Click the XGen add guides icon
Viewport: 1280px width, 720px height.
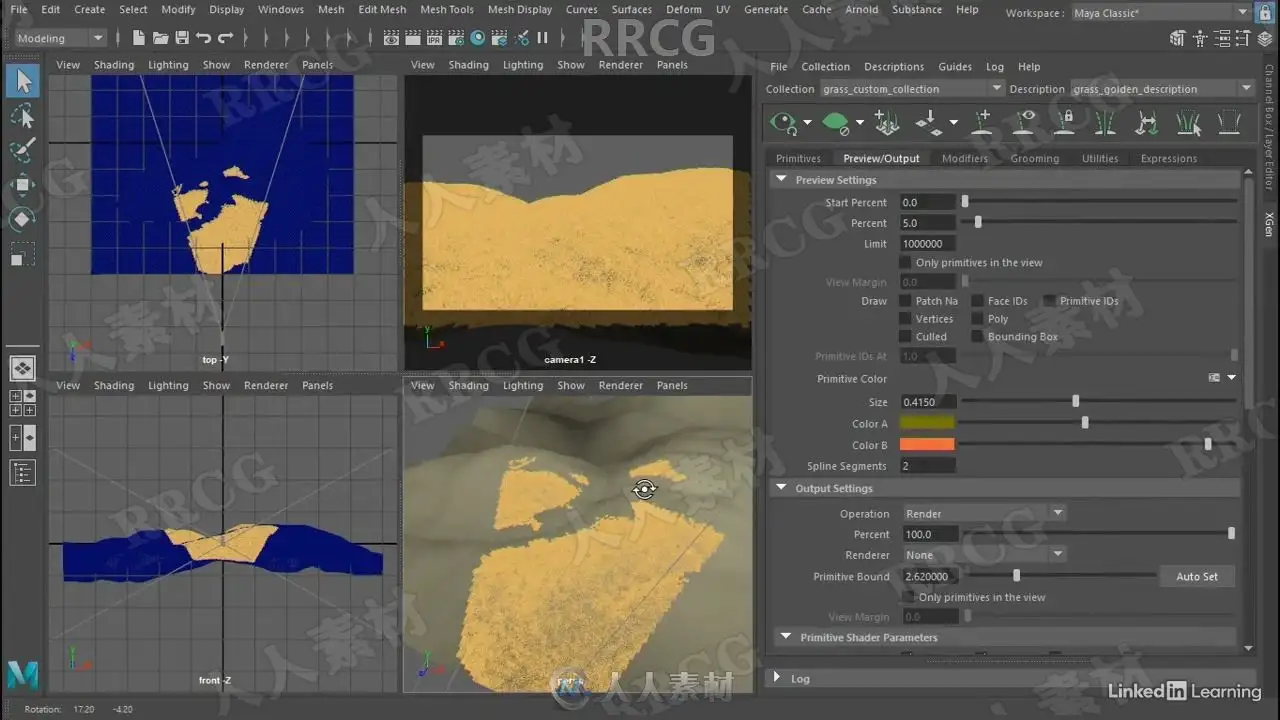(981, 123)
